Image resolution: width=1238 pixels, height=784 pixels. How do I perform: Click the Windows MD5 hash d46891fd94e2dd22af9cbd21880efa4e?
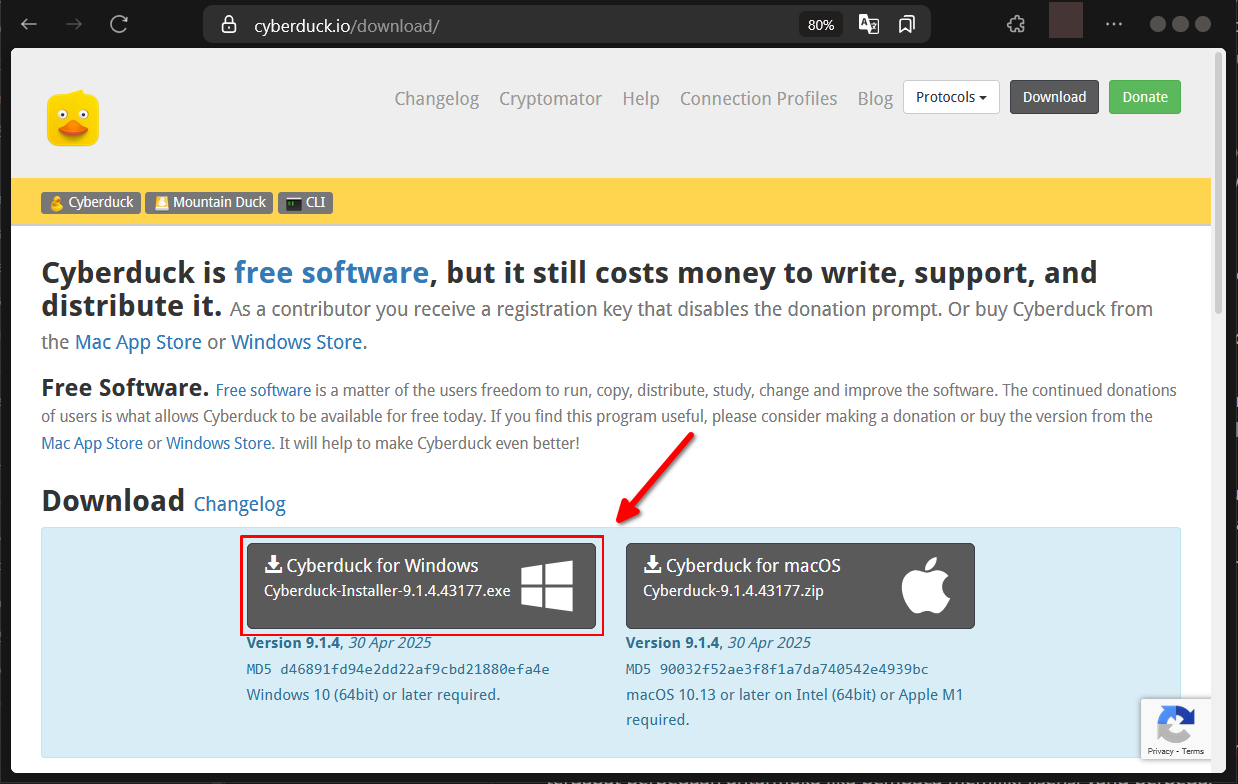point(413,669)
